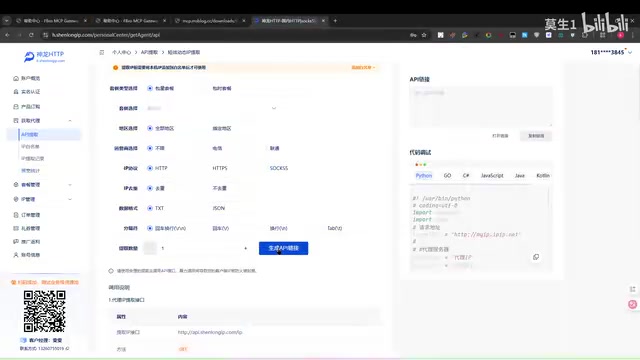Open the browser profile avatar
The height and width of the screenshot is (360, 640).
620,35
